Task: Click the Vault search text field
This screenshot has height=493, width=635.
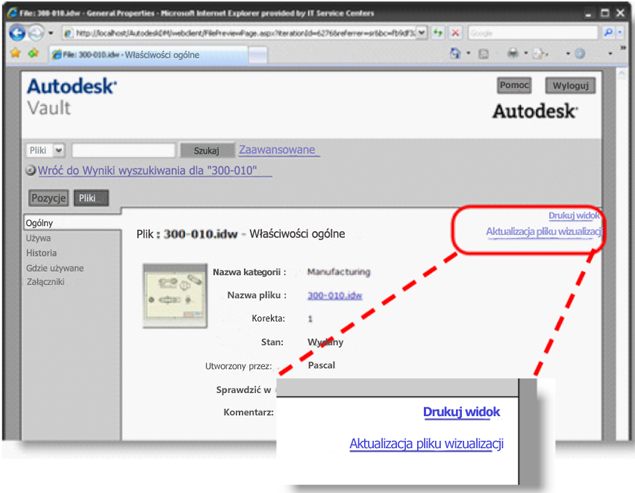Action: pos(123,150)
